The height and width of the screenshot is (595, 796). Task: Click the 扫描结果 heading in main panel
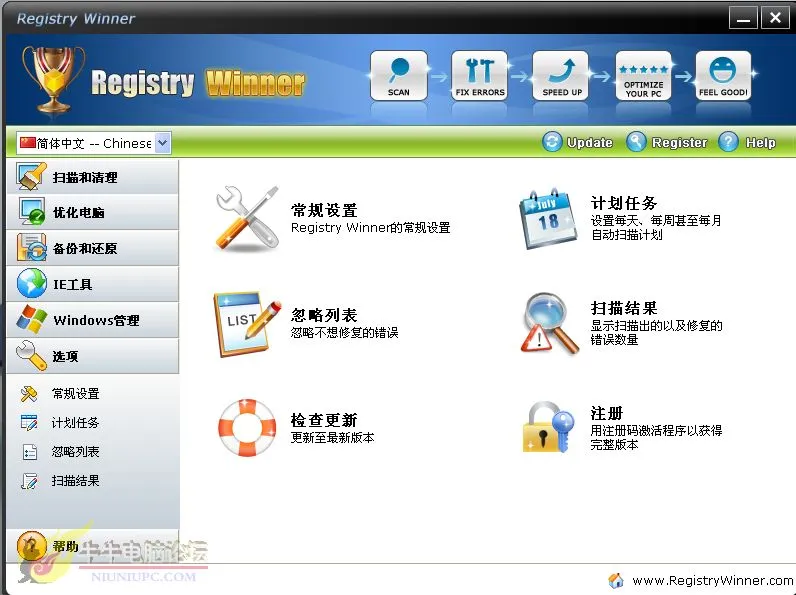tap(623, 308)
